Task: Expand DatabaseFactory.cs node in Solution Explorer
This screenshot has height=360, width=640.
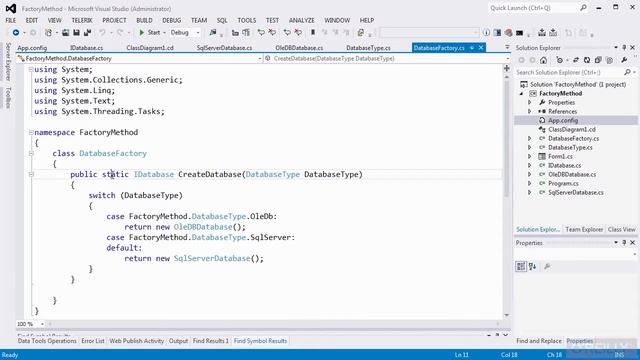Action: pos(529,138)
